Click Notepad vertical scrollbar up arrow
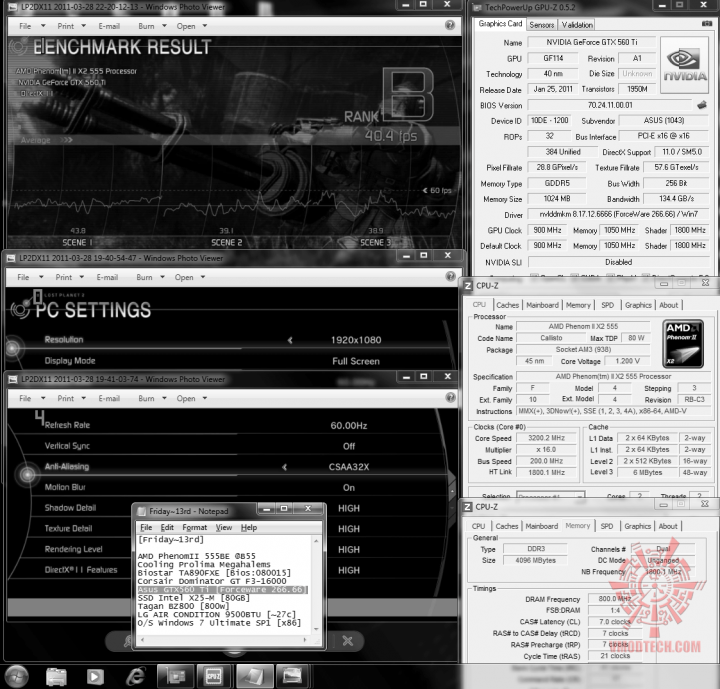Screen dimensions: 720x689 tap(316, 541)
